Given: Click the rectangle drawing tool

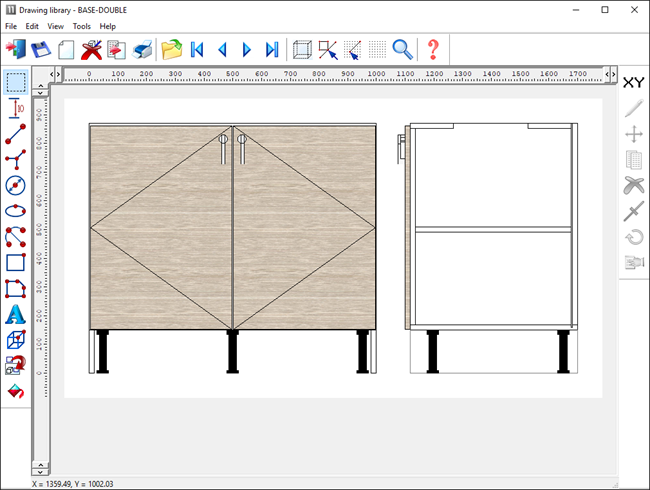Looking at the screenshot, I should click(16, 262).
